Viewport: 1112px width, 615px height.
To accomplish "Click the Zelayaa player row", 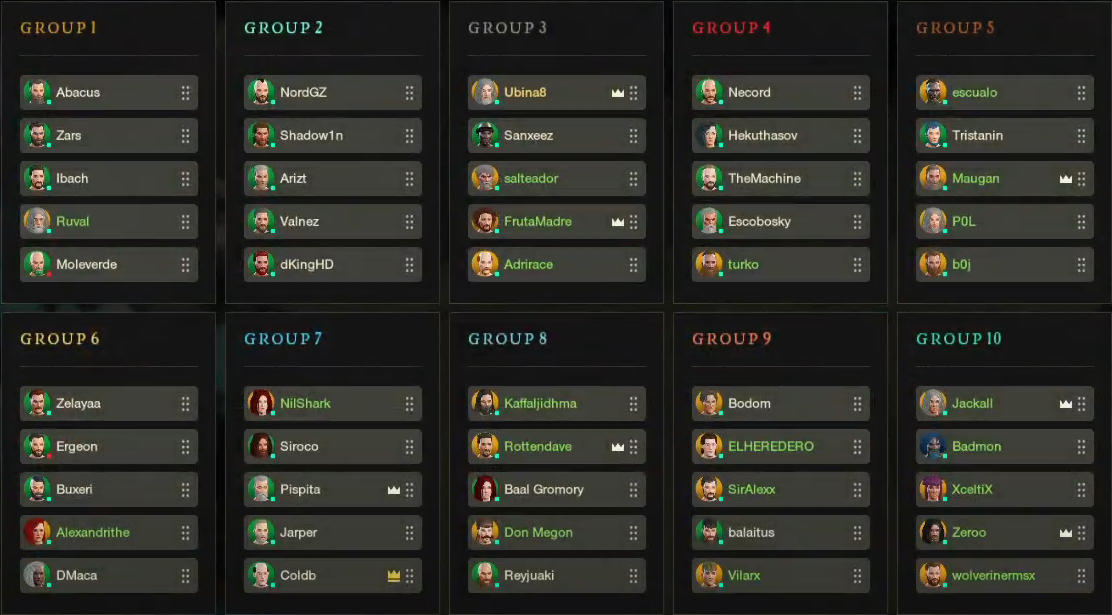I will pyautogui.click(x=100, y=404).
